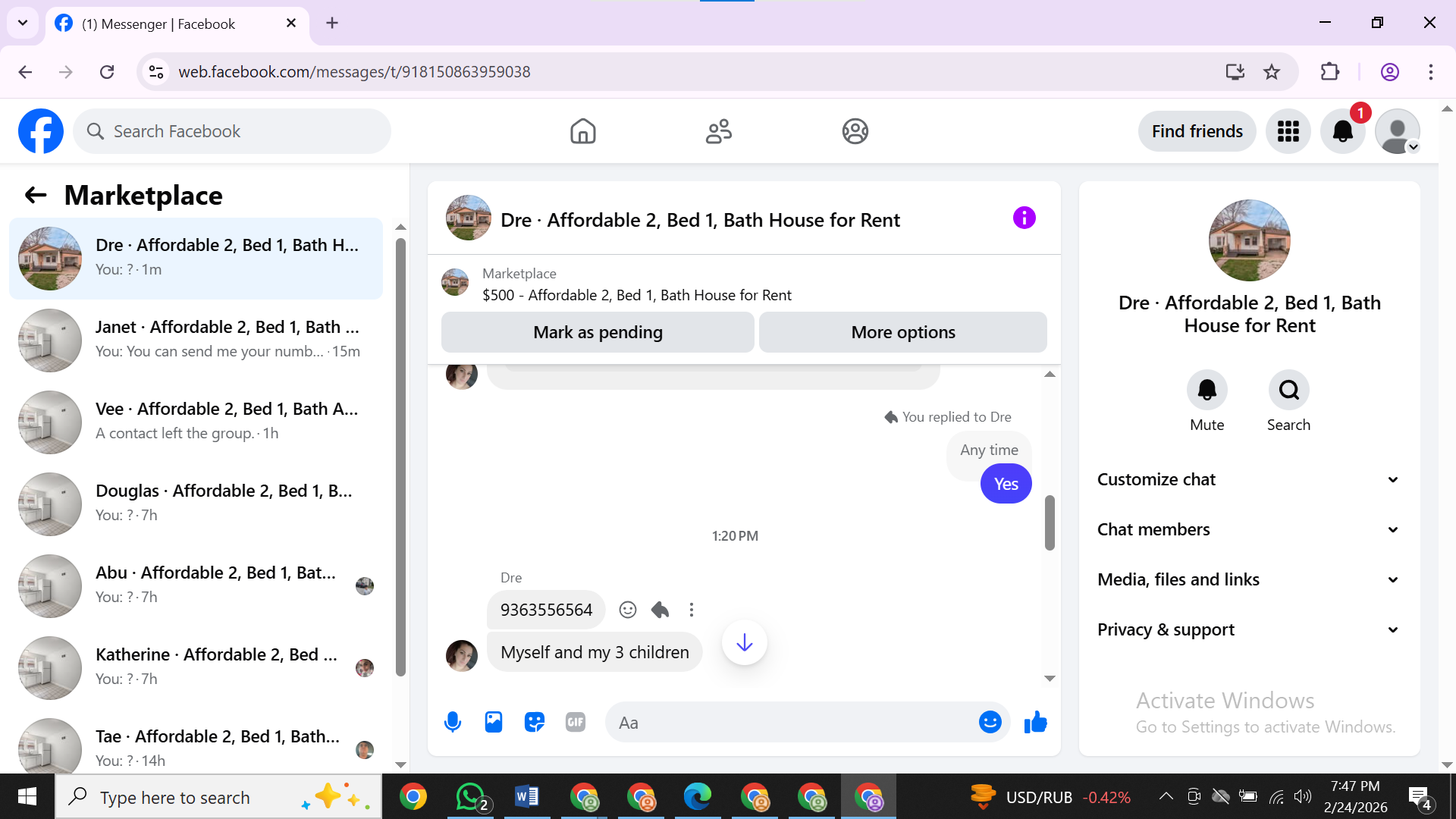Open WhatsApp from the taskbar

click(x=470, y=797)
